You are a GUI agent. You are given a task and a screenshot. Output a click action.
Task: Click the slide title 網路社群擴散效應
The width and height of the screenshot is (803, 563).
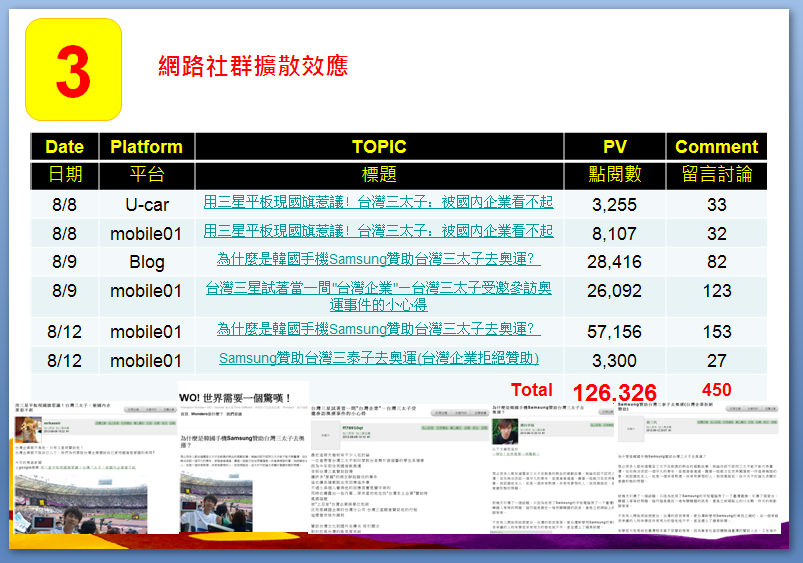click(253, 66)
